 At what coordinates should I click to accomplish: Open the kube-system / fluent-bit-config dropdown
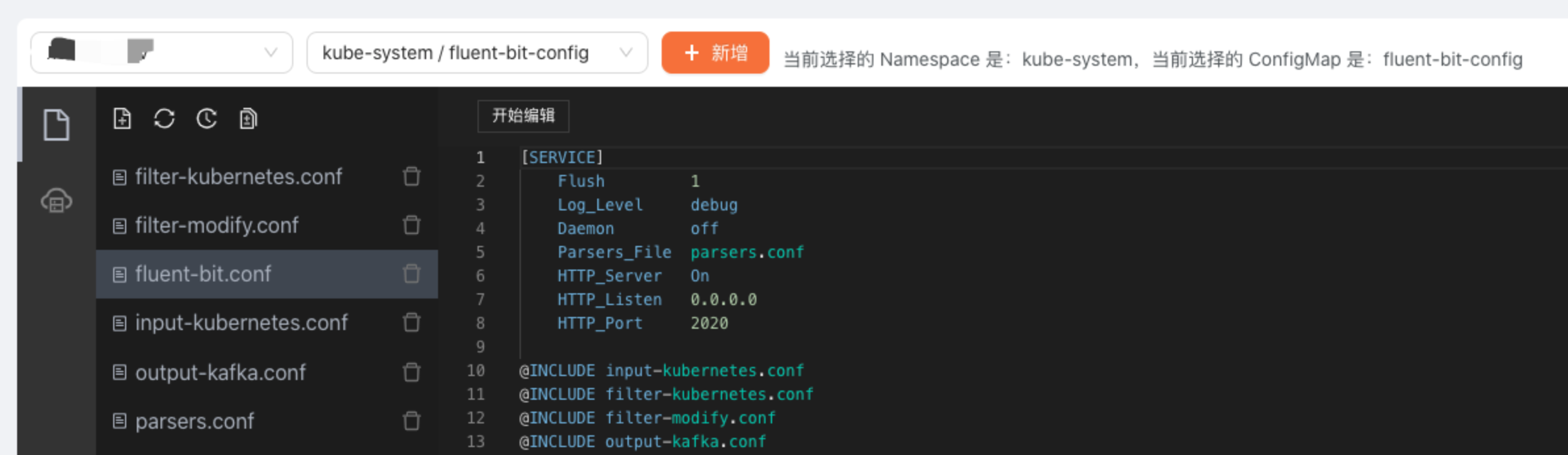point(478,53)
